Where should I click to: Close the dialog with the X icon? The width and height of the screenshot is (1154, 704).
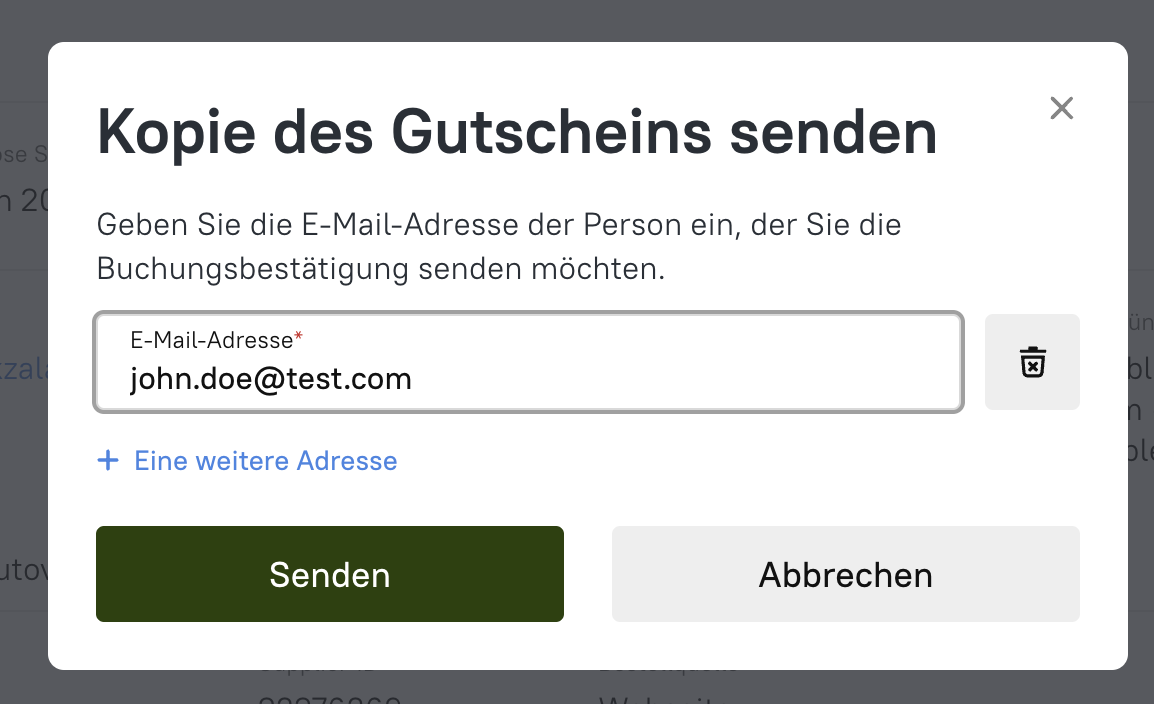1061,108
